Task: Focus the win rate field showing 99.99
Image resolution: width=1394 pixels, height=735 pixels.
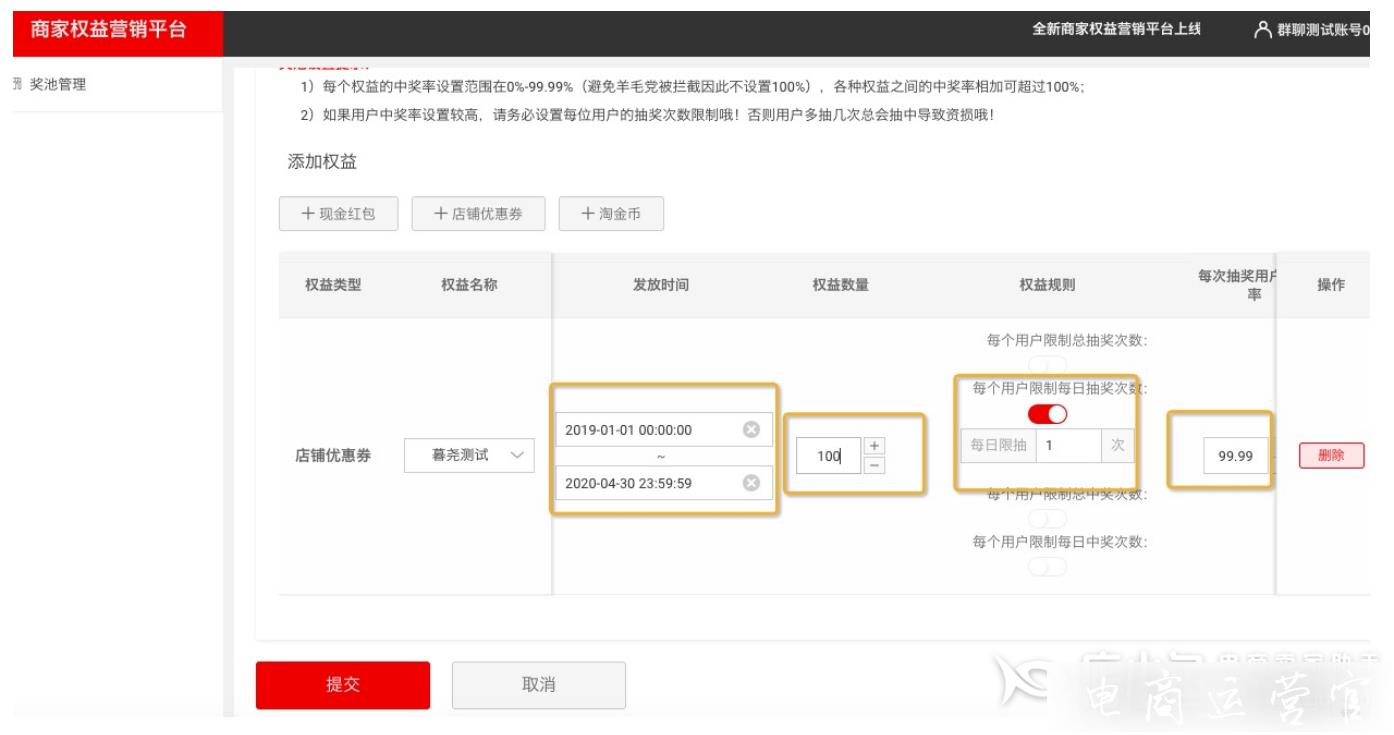Action: click(1236, 456)
